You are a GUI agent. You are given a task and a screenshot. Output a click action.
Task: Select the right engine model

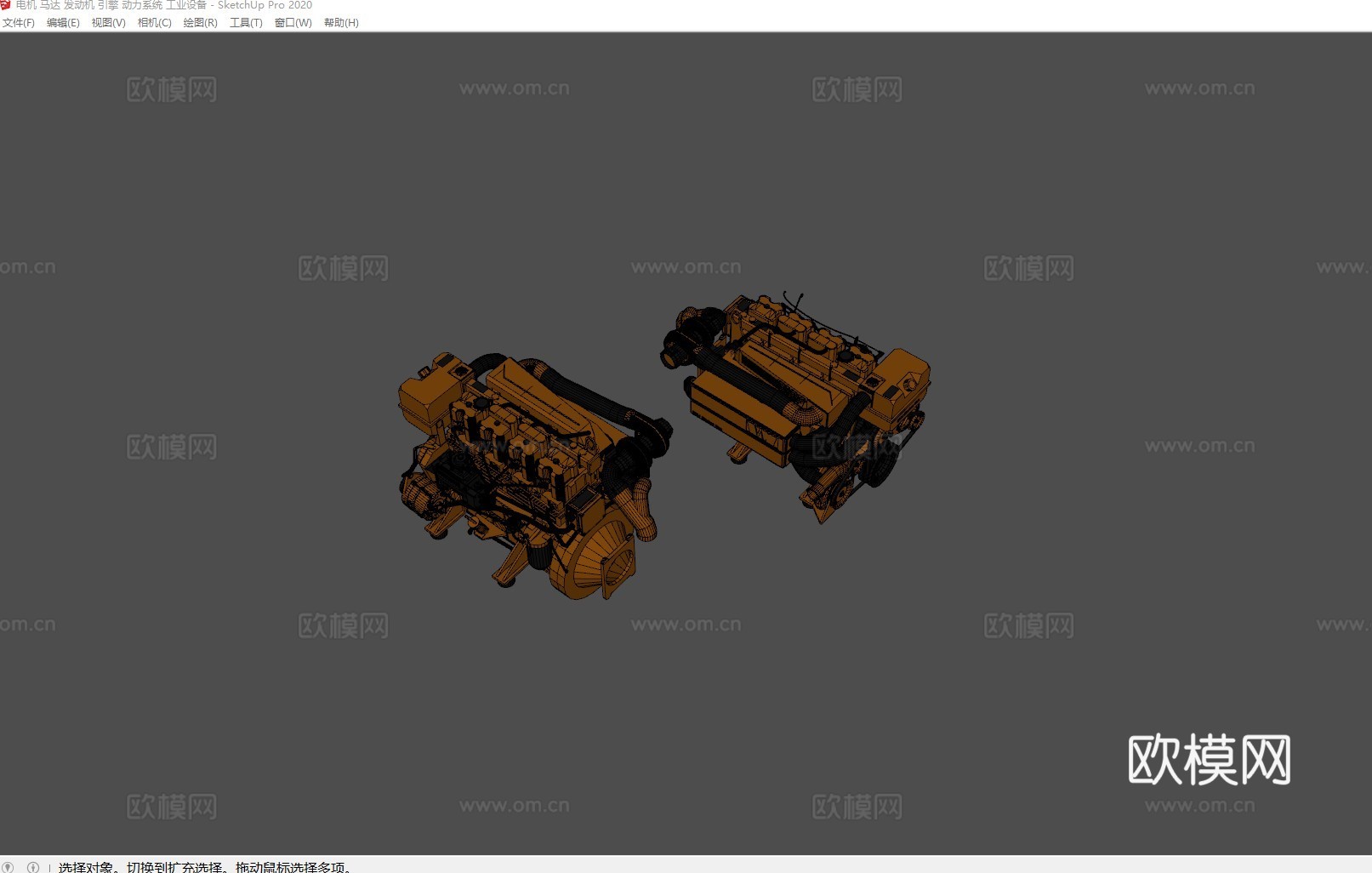795,407
